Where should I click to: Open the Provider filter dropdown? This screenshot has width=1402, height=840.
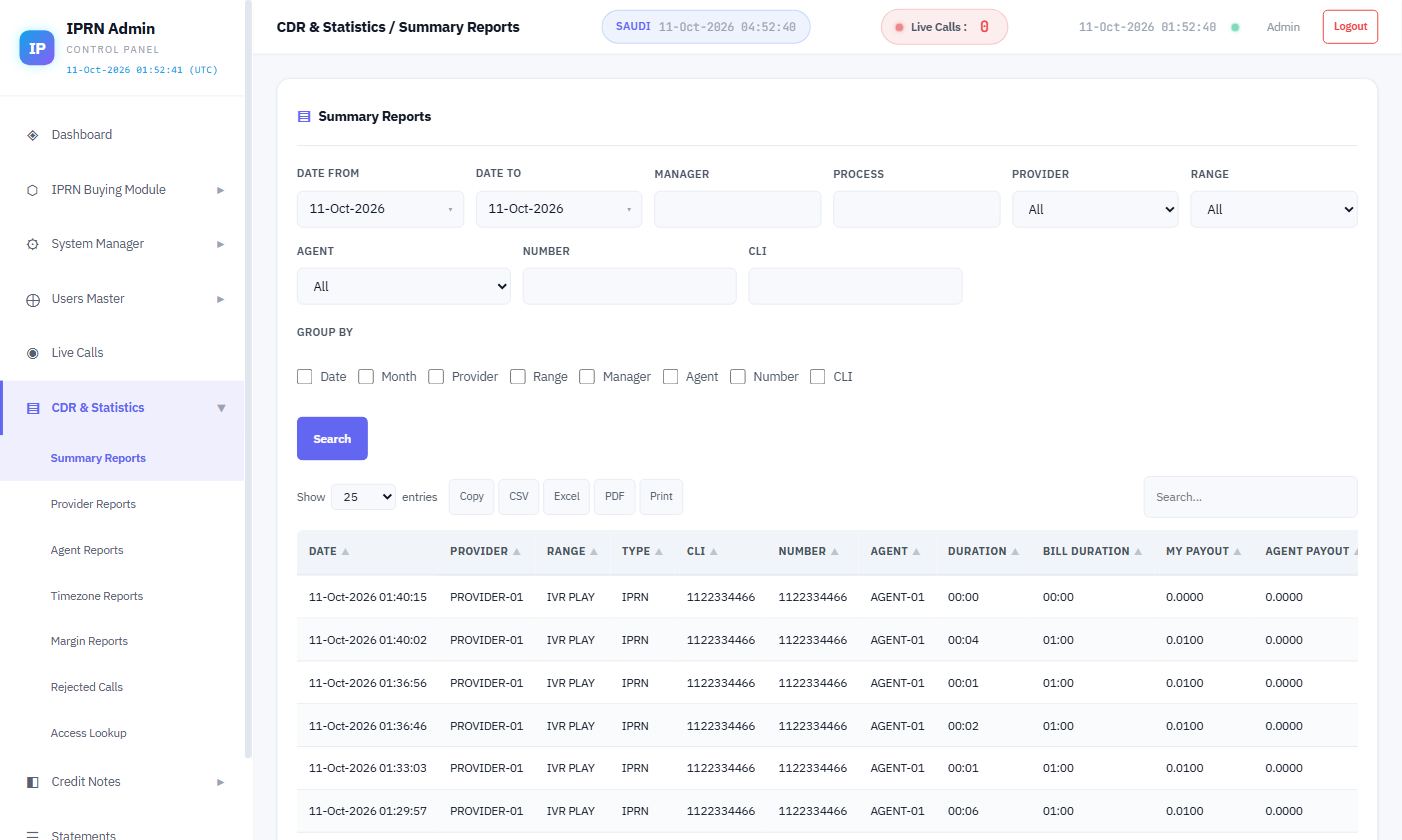click(1095, 209)
